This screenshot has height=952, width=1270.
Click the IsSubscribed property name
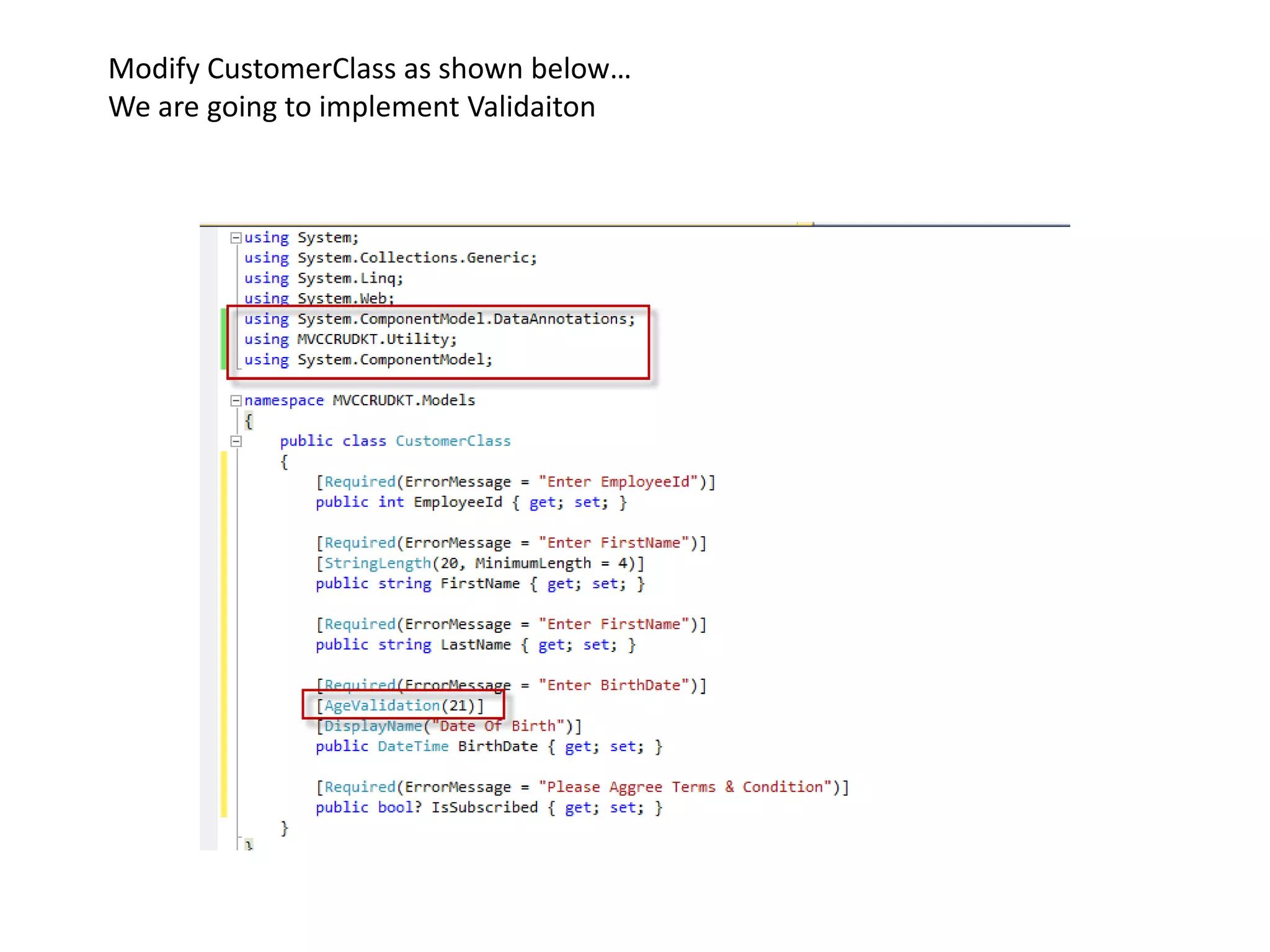tap(484, 808)
